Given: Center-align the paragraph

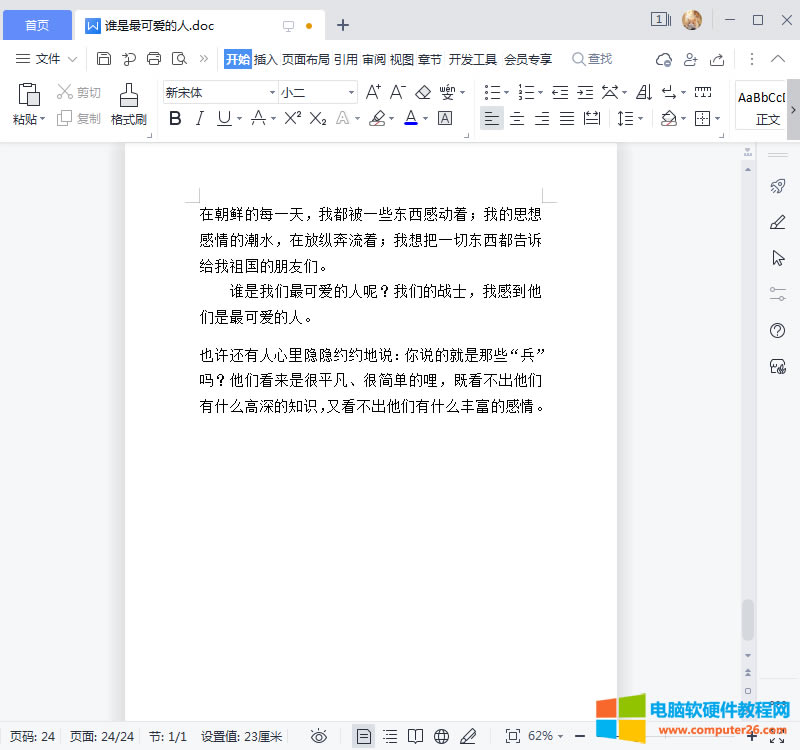Looking at the screenshot, I should [516, 118].
